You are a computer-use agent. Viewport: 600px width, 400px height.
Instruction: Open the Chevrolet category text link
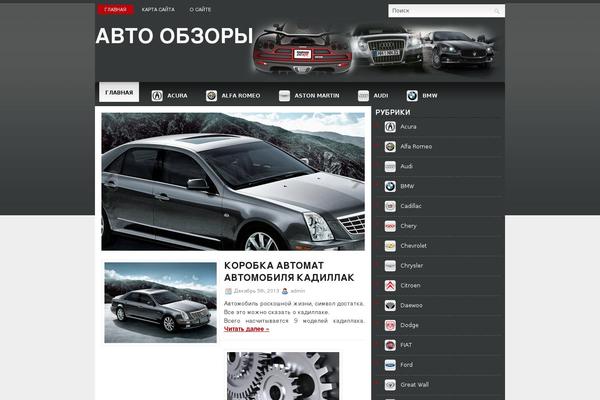pyautogui.click(x=413, y=246)
